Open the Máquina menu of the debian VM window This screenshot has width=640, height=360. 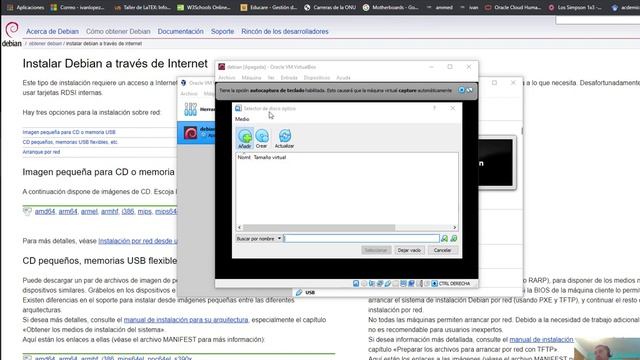tap(251, 78)
